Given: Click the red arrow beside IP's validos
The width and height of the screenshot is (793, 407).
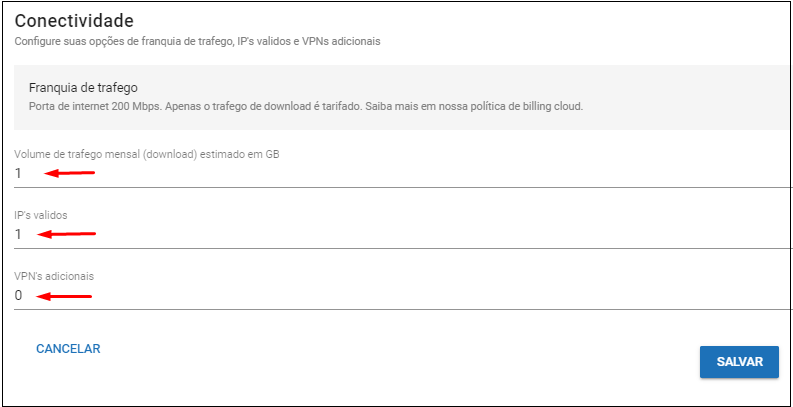Looking at the screenshot, I should pyautogui.click(x=69, y=234).
